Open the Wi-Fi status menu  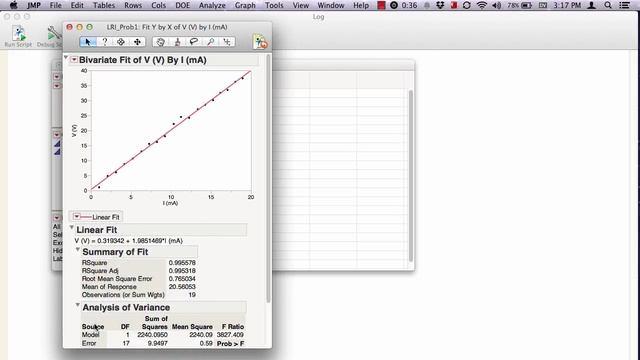482,5
